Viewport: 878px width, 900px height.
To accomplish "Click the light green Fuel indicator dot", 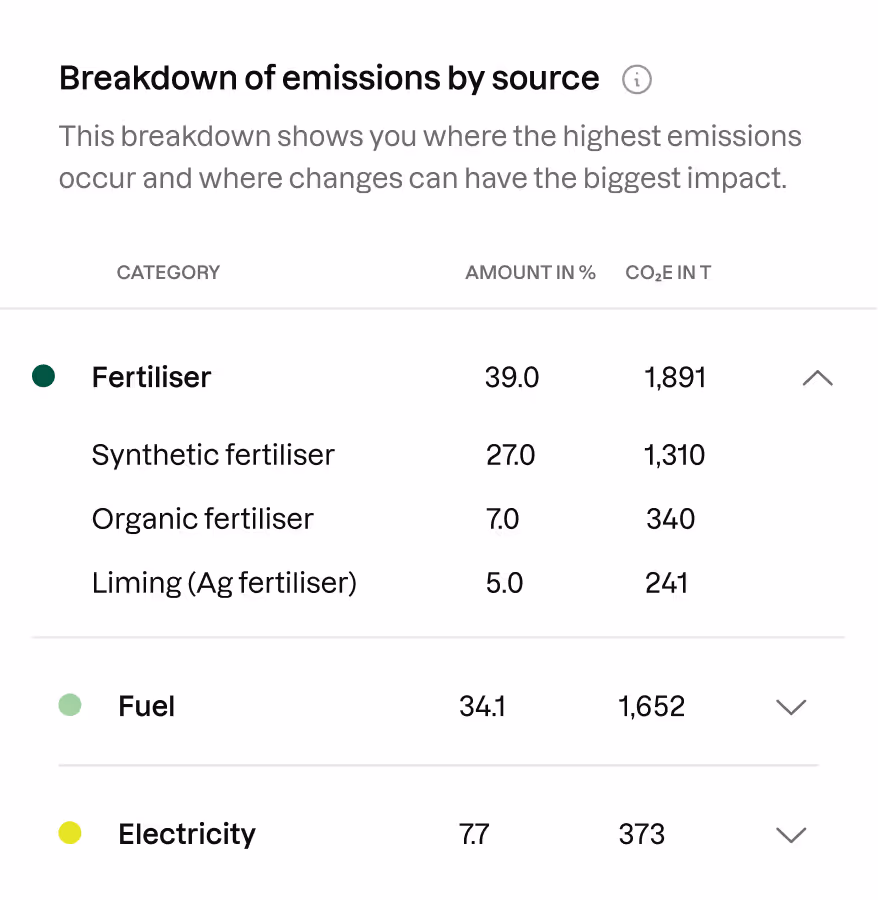I will [69, 705].
